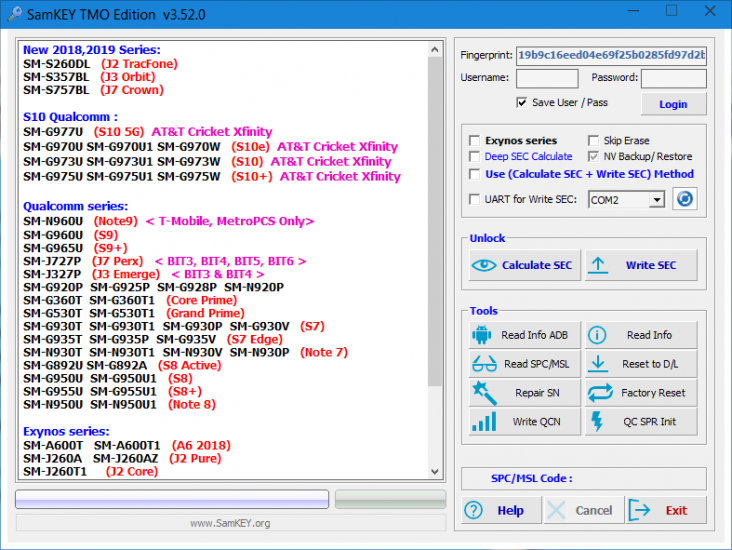
Task: Click the scroll down arrow in device list
Action: 435,472
